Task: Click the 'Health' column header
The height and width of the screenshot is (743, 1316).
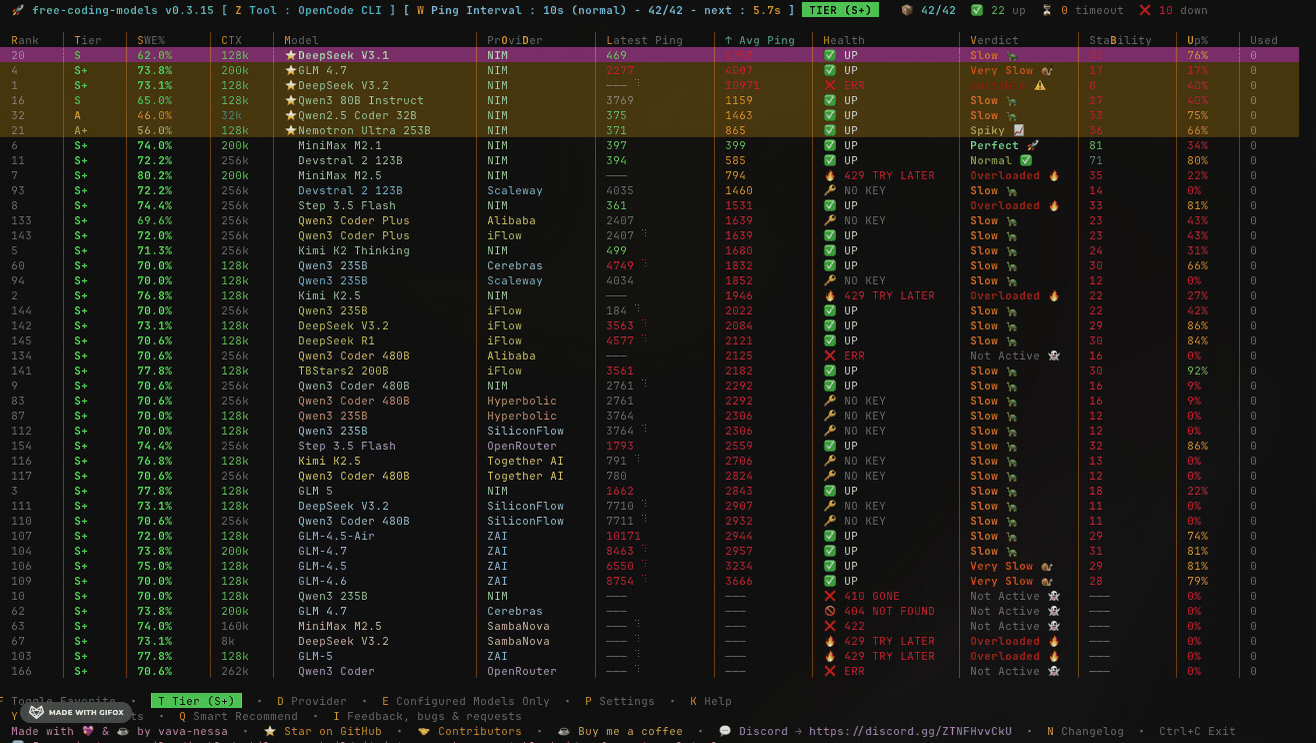Action: click(x=844, y=40)
